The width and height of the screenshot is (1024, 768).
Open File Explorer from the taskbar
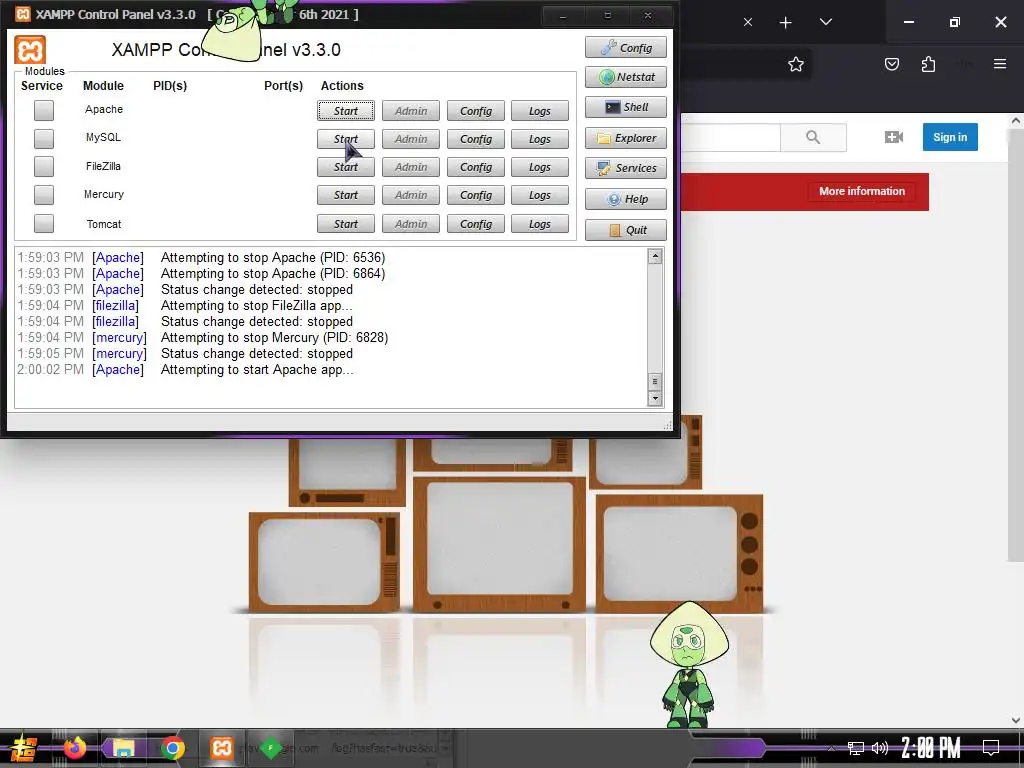(123, 748)
